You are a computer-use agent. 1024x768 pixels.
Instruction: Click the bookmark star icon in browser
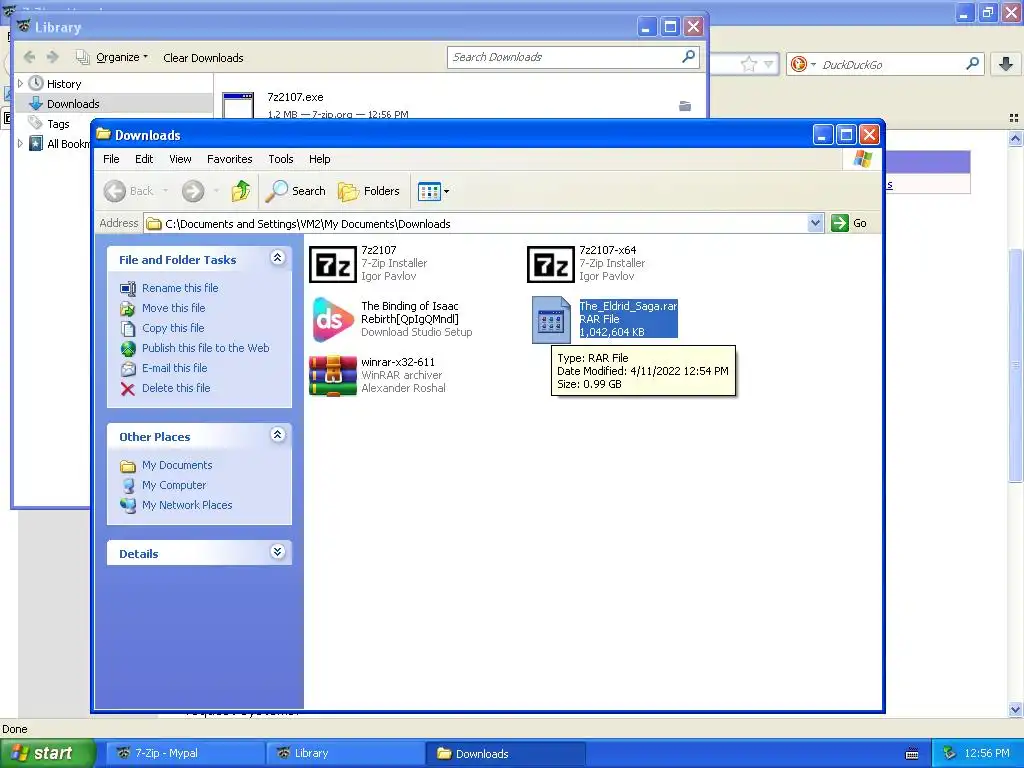(x=748, y=64)
